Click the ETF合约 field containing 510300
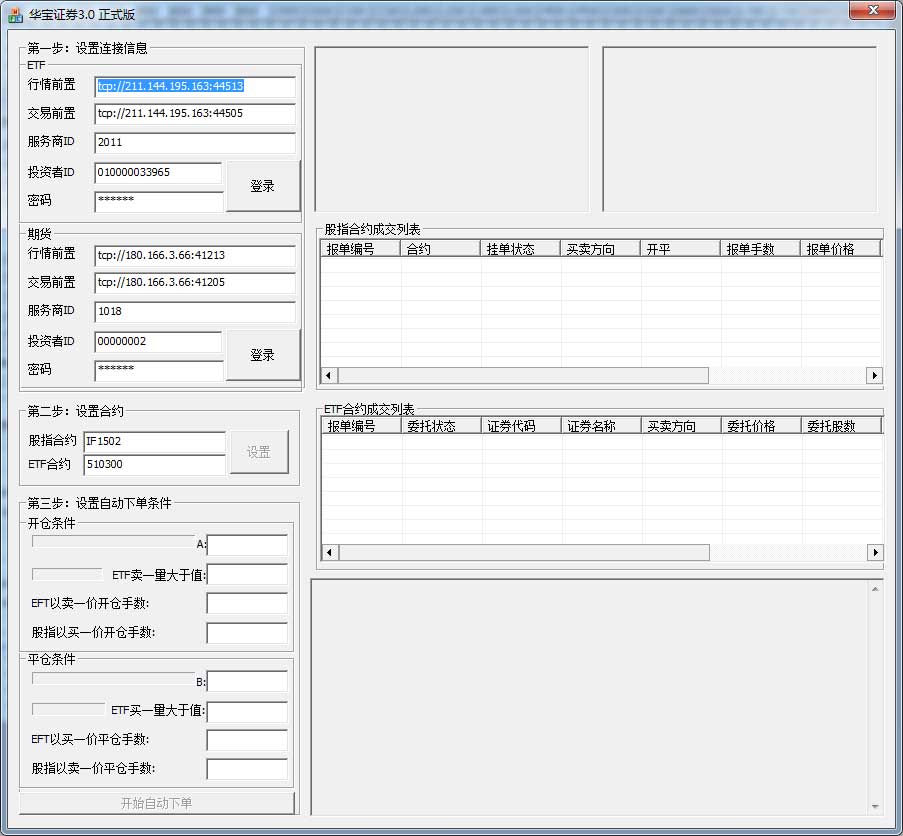The width and height of the screenshot is (903, 836). [154, 465]
